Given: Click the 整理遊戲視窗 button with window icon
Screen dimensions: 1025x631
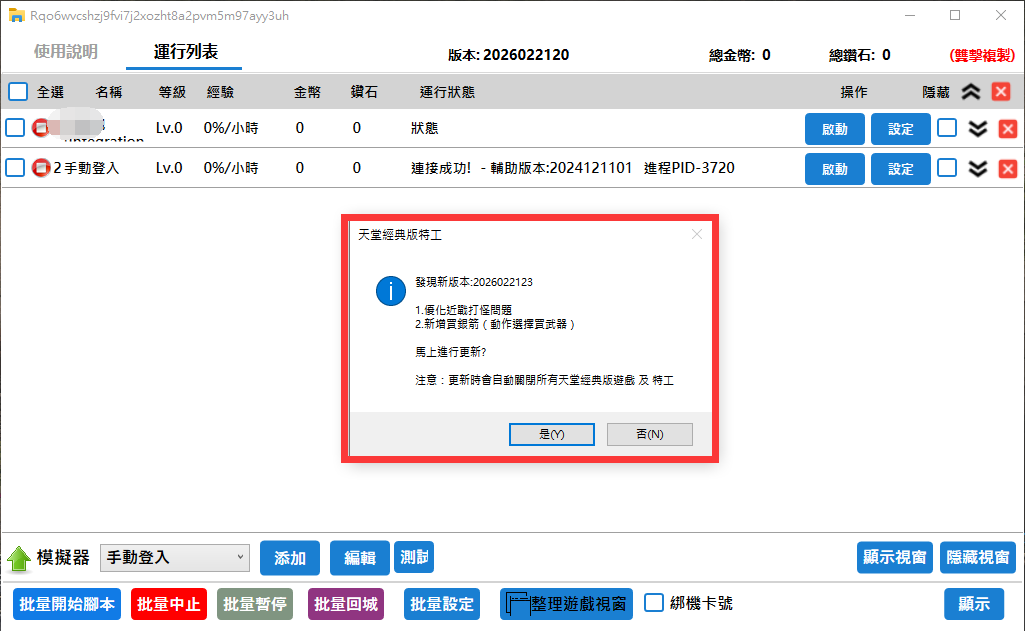Looking at the screenshot, I should 566,604.
